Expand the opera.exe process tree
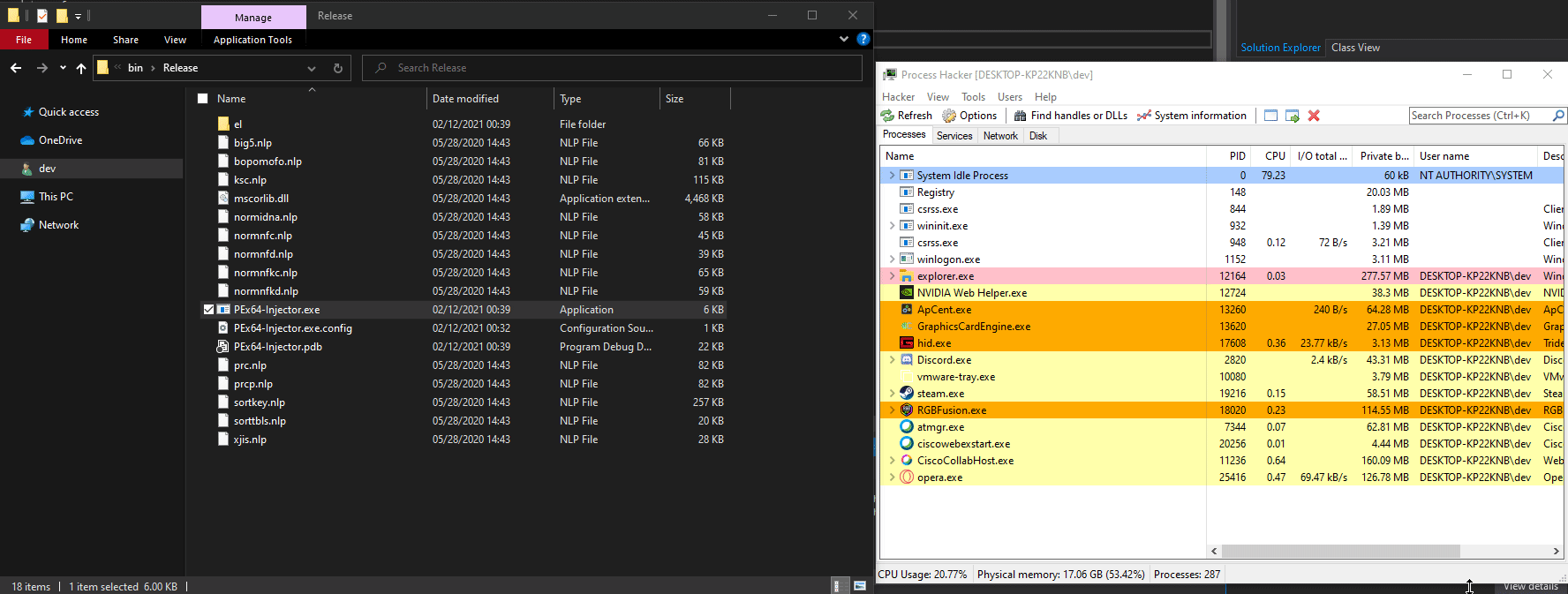 tap(892, 477)
